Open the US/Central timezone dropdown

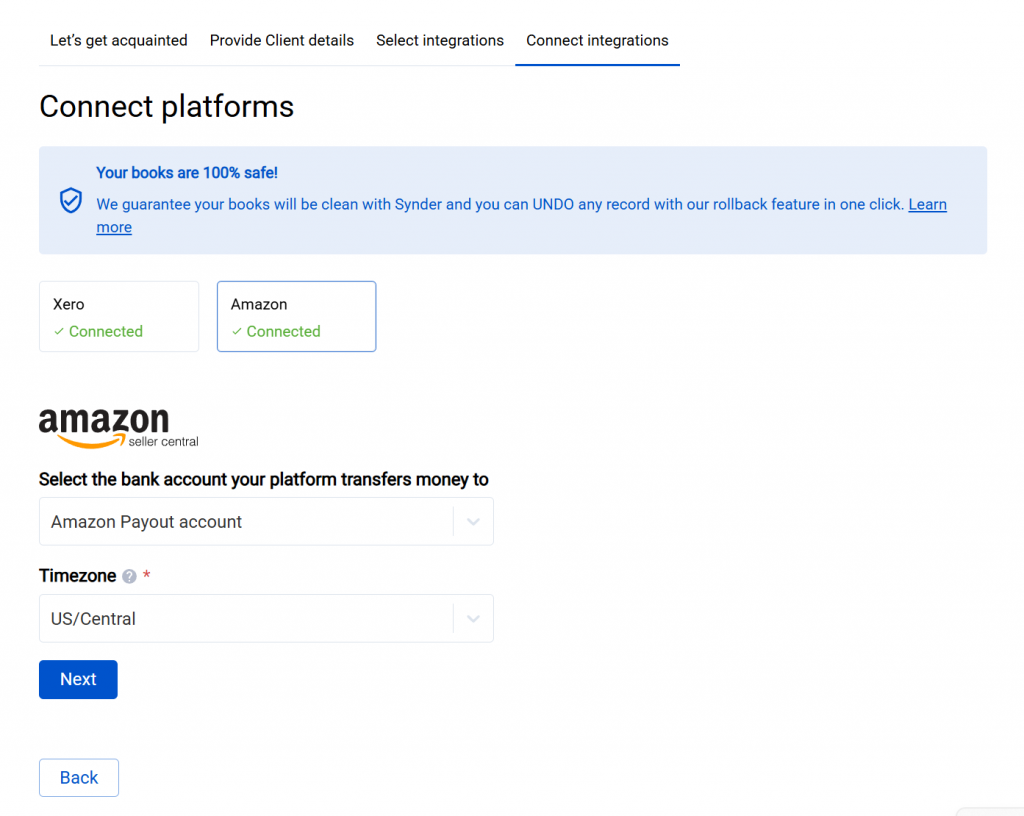(266, 618)
